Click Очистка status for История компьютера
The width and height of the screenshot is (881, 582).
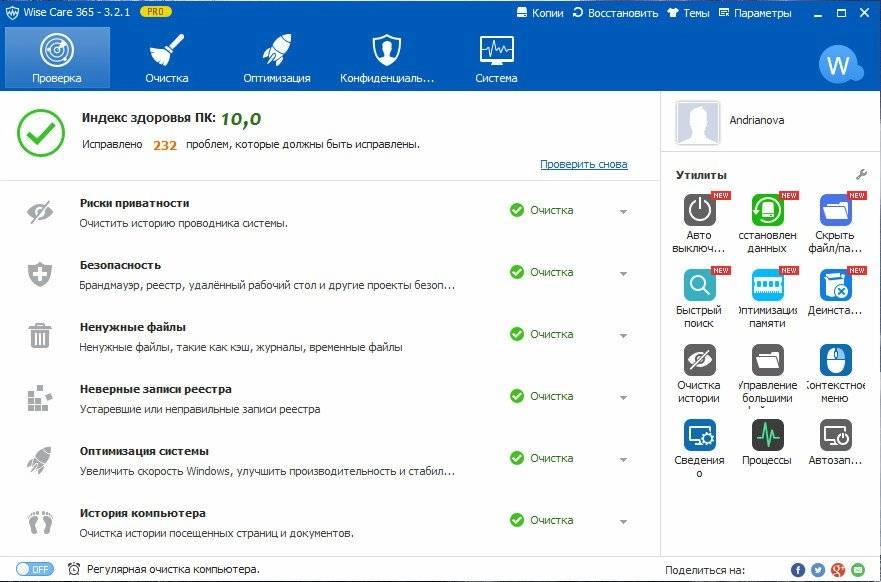(542, 520)
